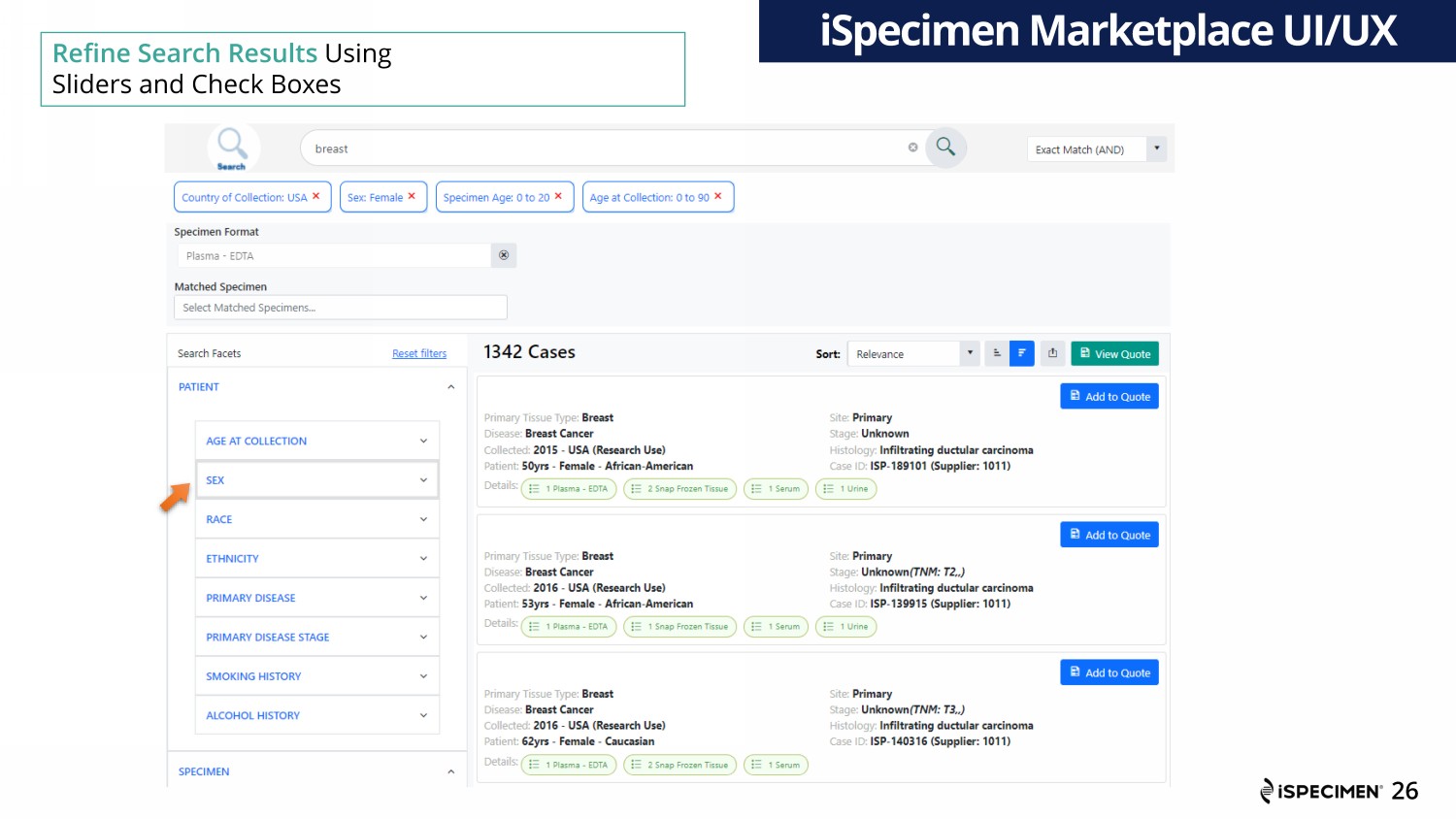This screenshot has width=1456, height=819.
Task: Clear the 'breast' search text
Action: pos(912,147)
